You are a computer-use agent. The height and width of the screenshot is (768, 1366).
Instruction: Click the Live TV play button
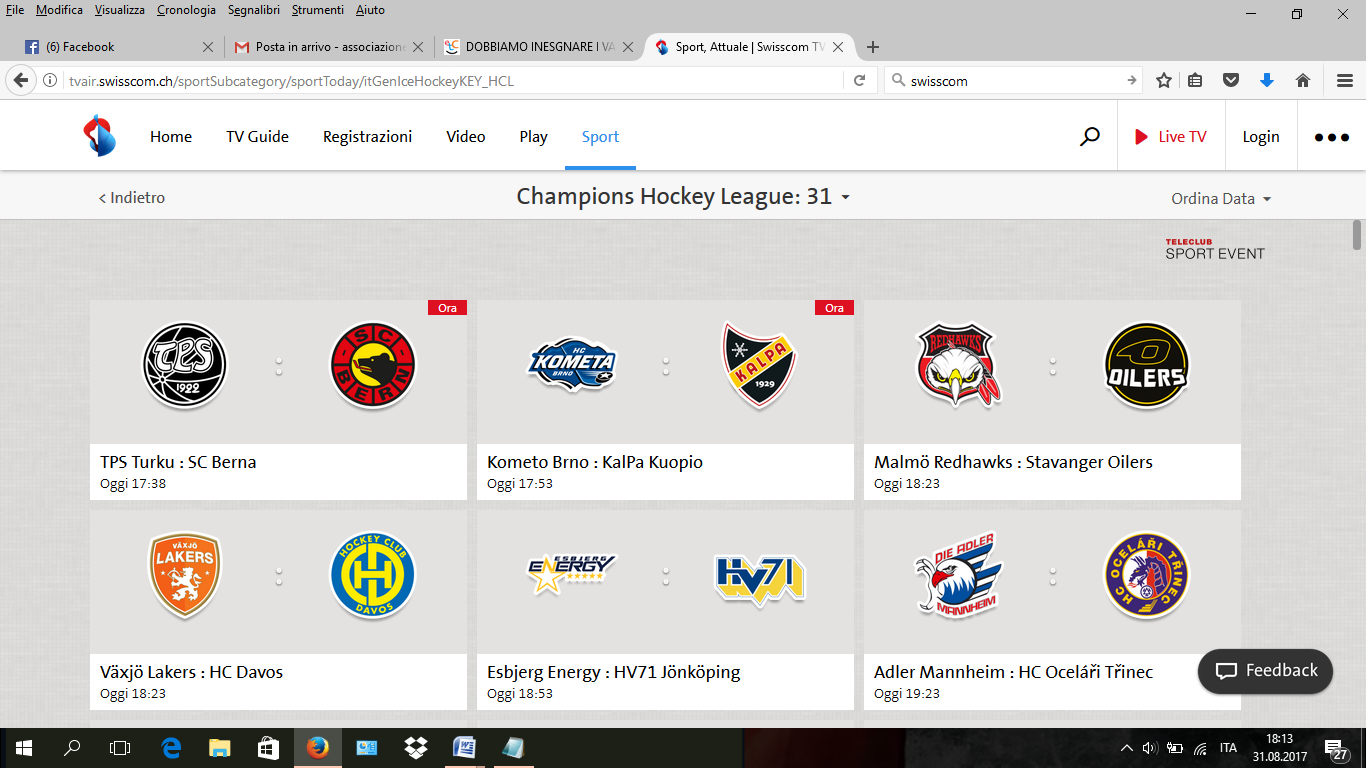click(1170, 137)
